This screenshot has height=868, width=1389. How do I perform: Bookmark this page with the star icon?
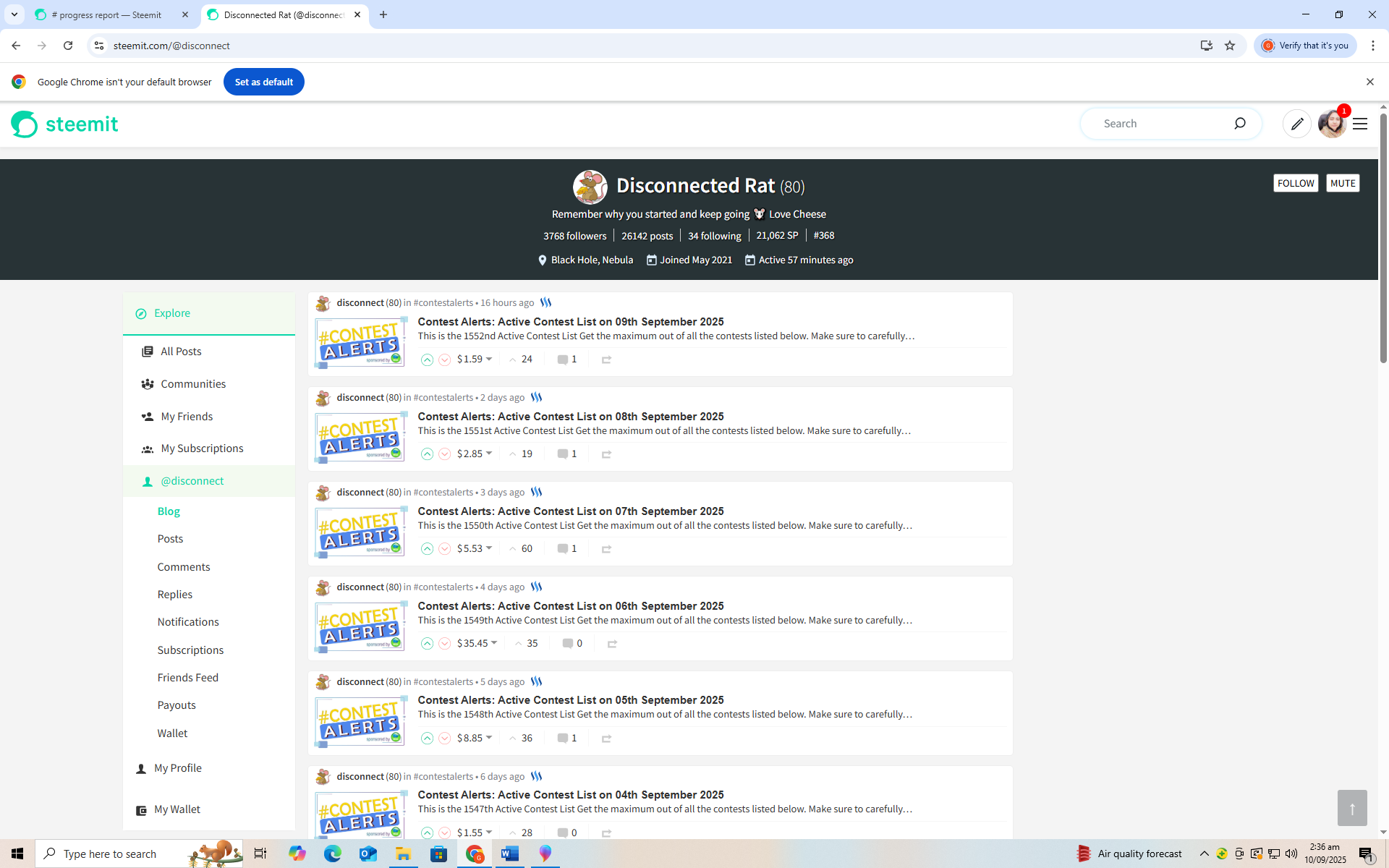coord(1230,46)
